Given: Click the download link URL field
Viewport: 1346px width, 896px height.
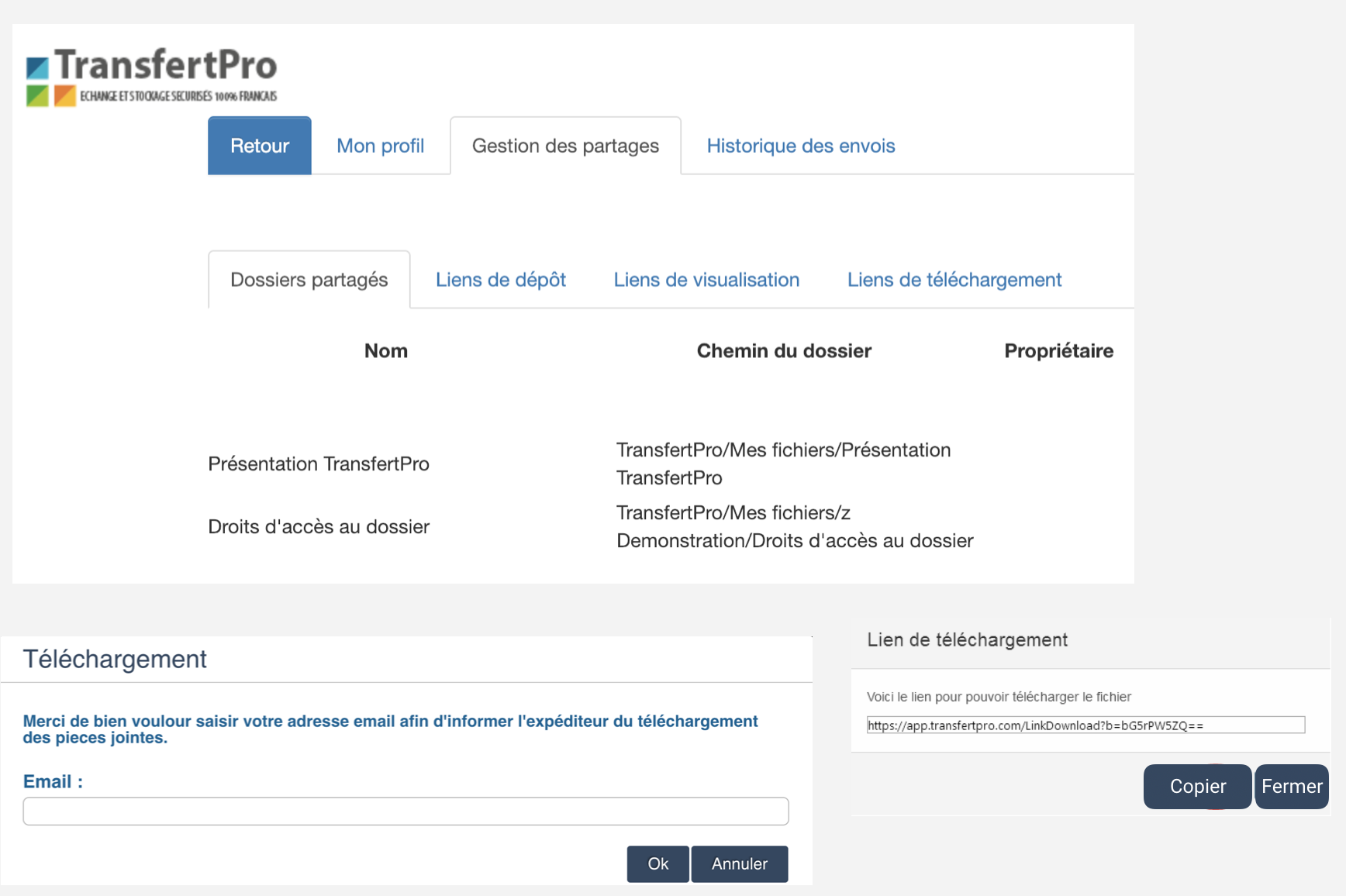Looking at the screenshot, I should click(x=1085, y=725).
